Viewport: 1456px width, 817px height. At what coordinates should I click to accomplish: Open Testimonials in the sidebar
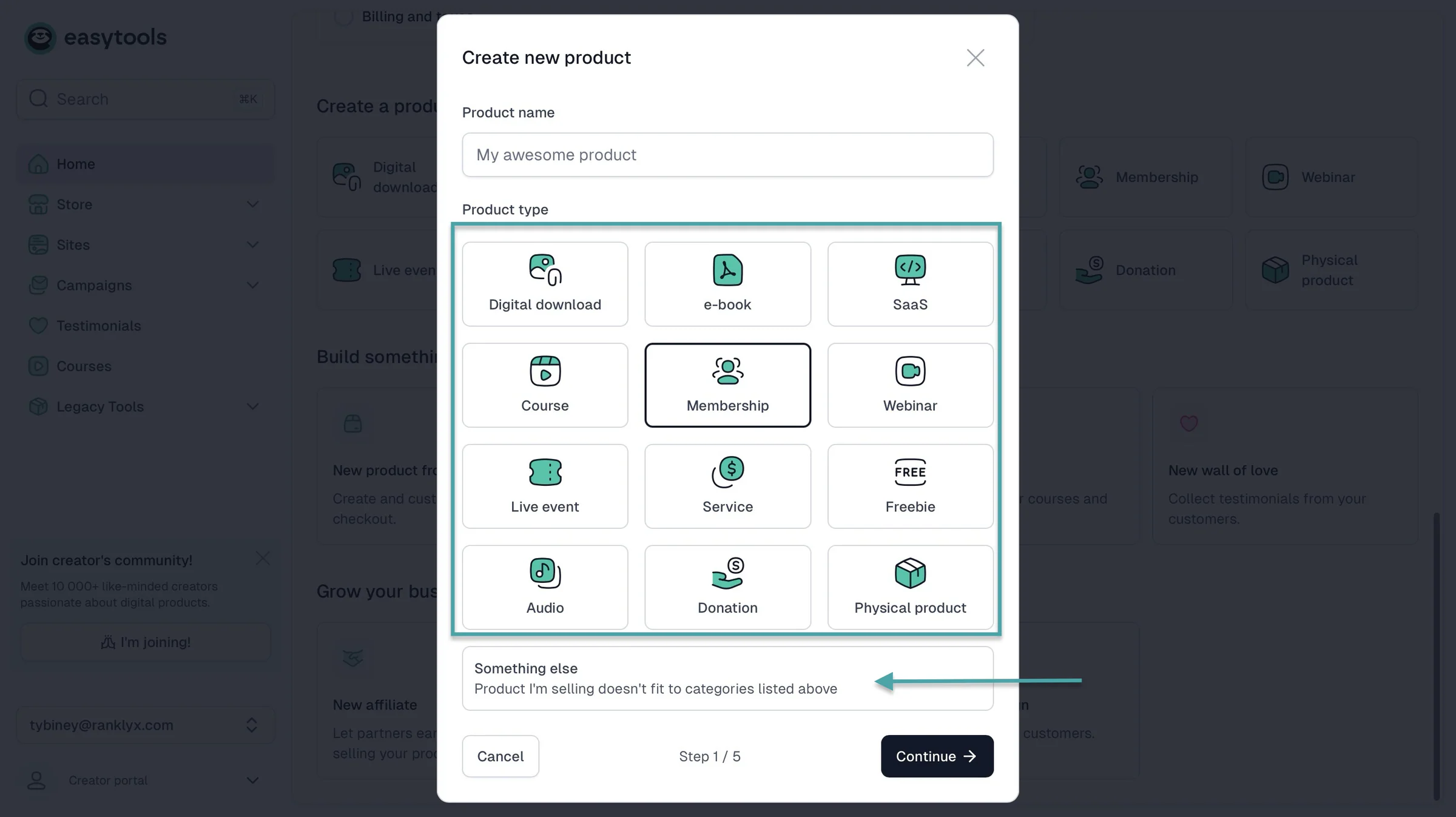146,326
